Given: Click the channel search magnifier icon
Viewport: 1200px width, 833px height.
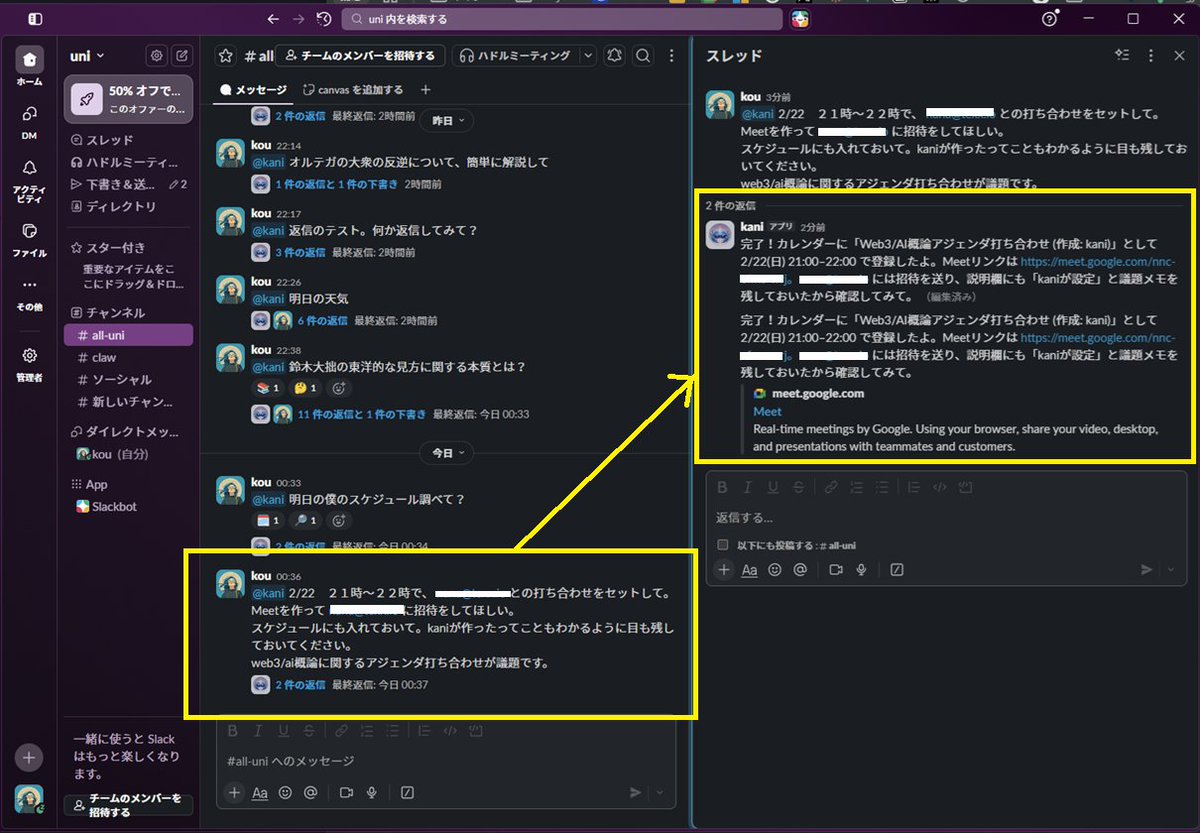Looking at the screenshot, I should pyautogui.click(x=643, y=56).
